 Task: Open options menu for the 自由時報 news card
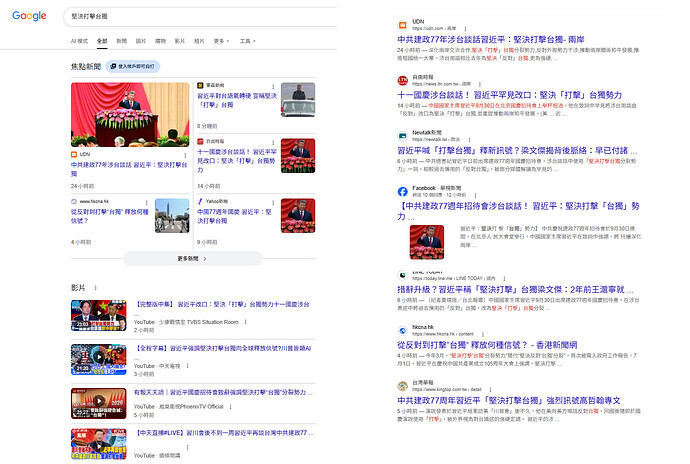pyautogui.click(x=273, y=142)
